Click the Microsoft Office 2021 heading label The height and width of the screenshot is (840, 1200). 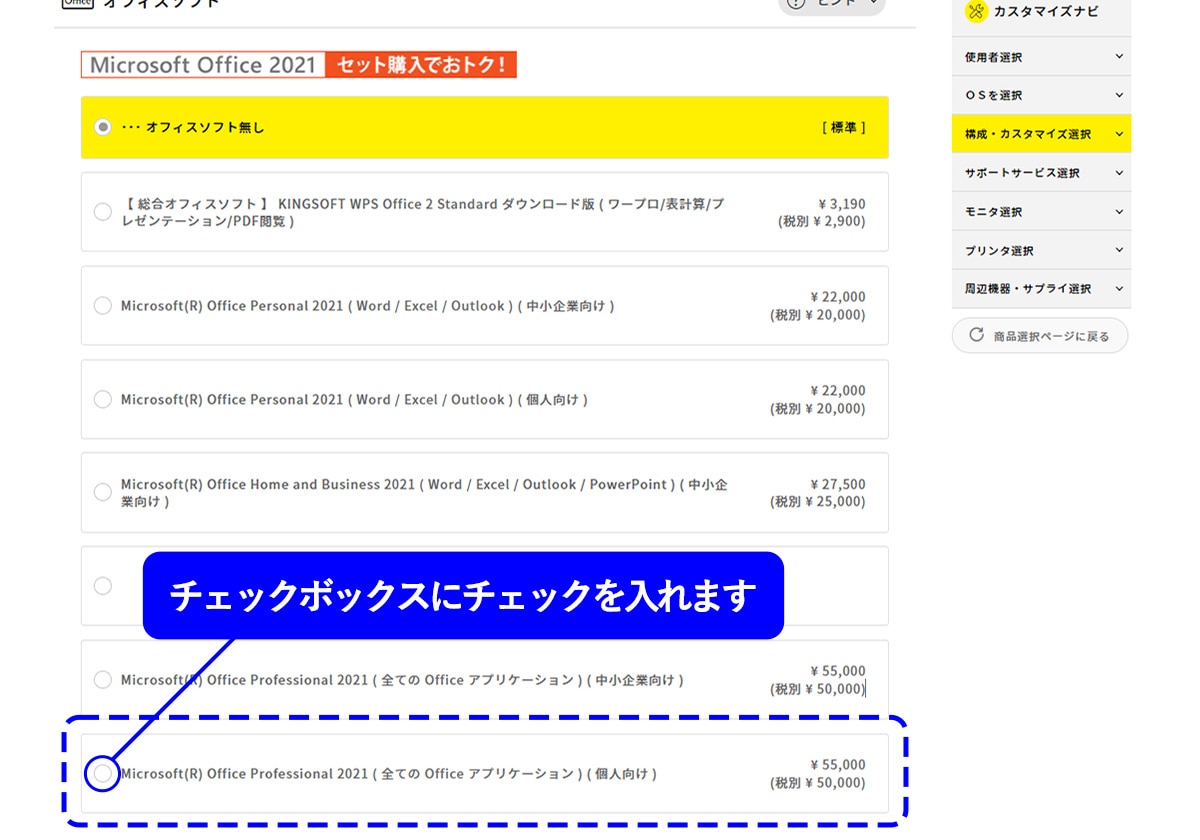pos(203,65)
